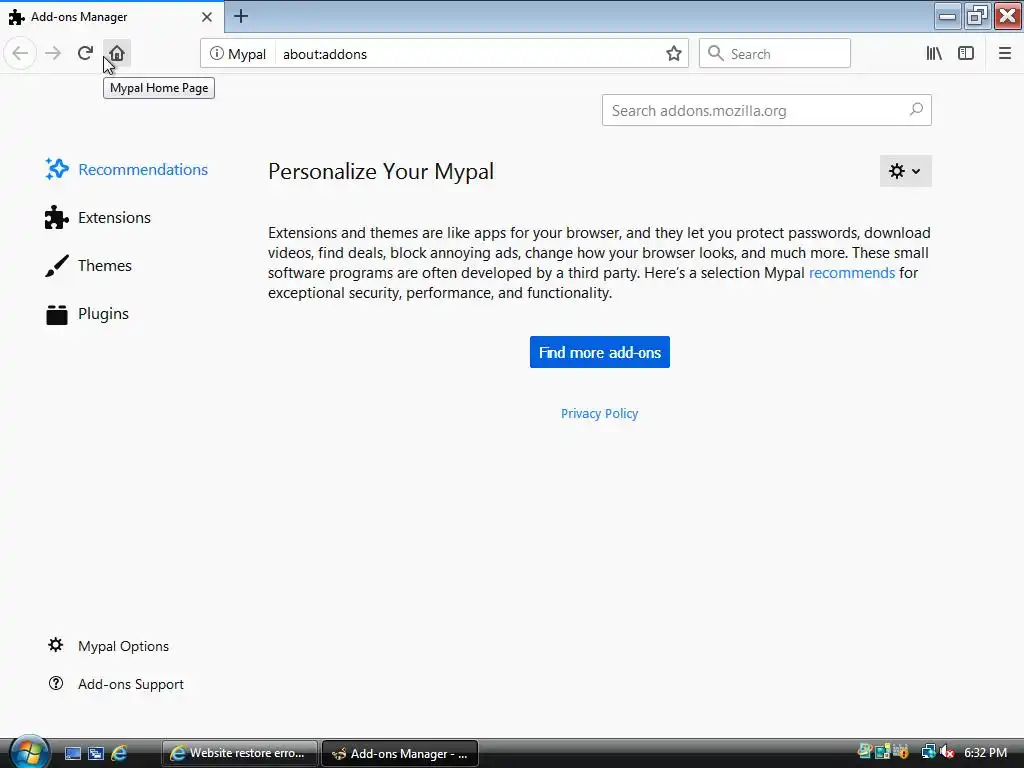
Task: Click the Forward navigation arrow
Action: 53,54
